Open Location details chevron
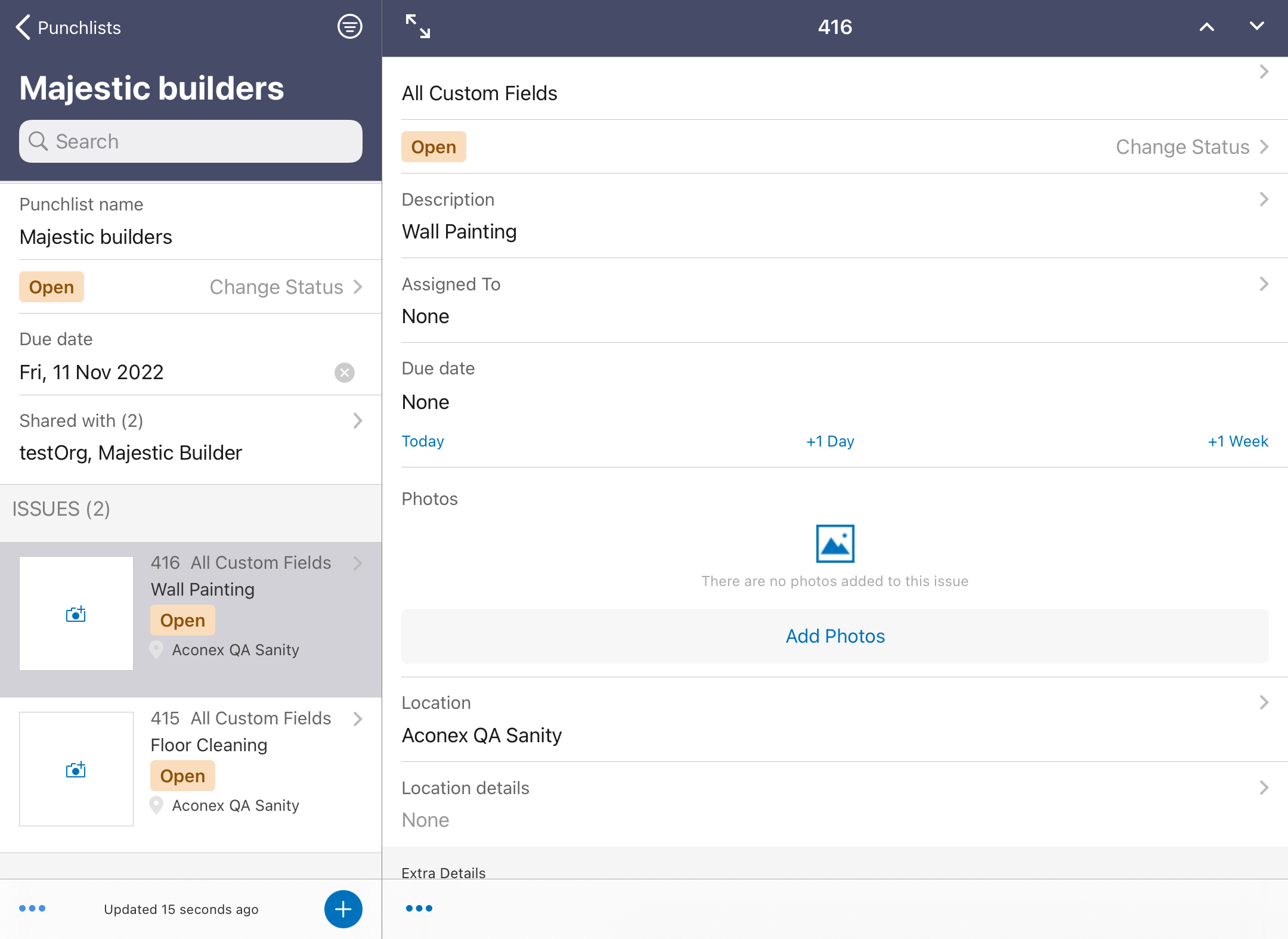The width and height of the screenshot is (1288, 939). (x=1264, y=788)
